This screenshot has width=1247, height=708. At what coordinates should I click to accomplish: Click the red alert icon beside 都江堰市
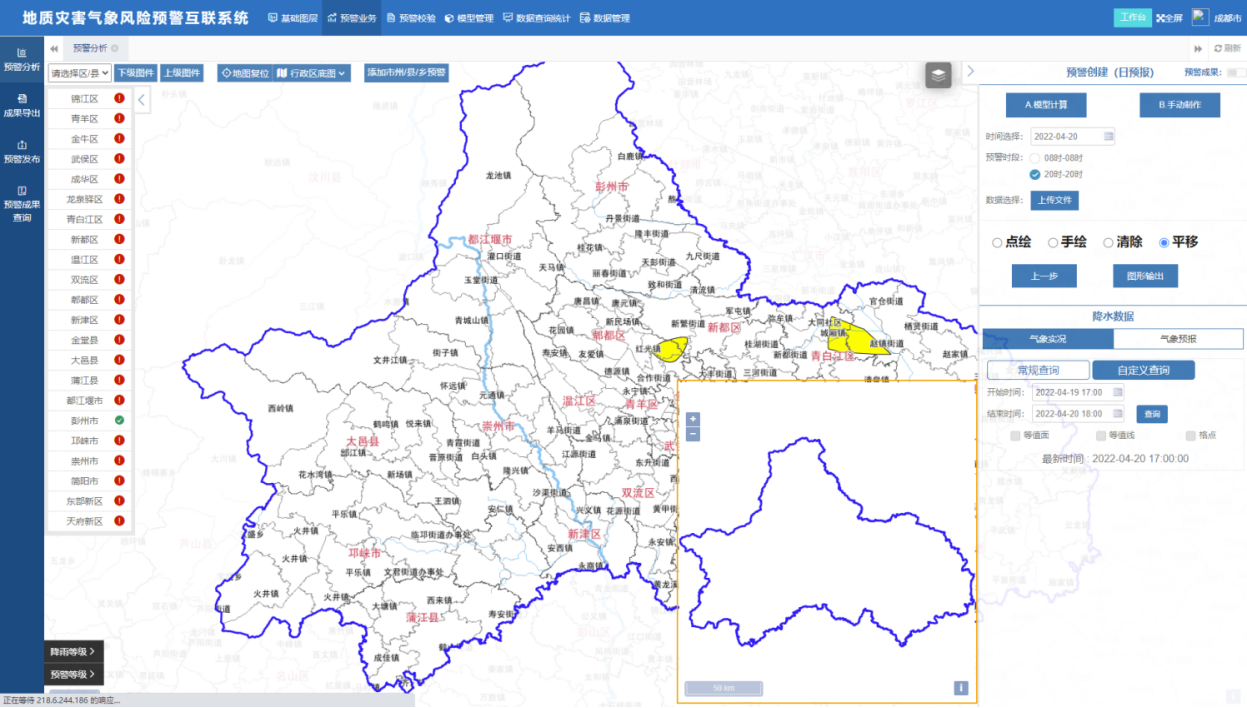coord(119,401)
